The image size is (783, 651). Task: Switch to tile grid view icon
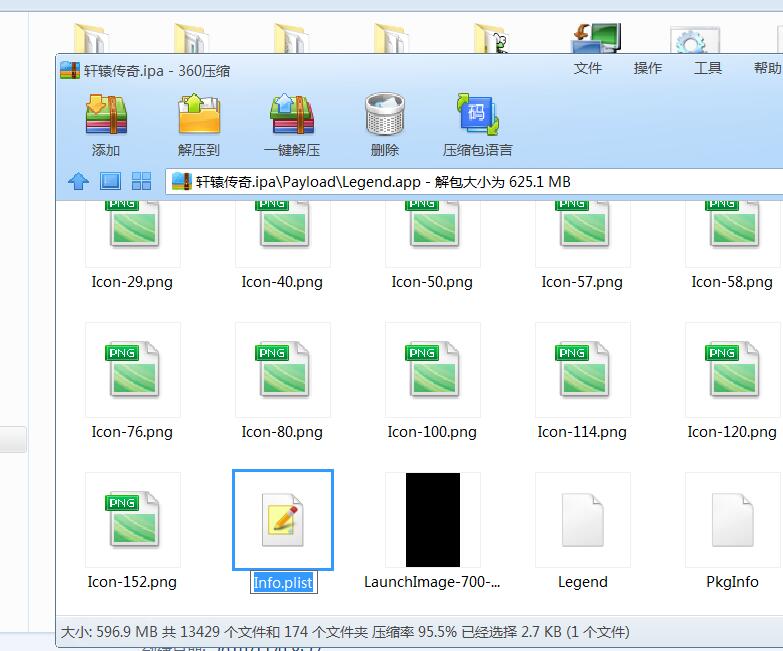click(x=141, y=181)
